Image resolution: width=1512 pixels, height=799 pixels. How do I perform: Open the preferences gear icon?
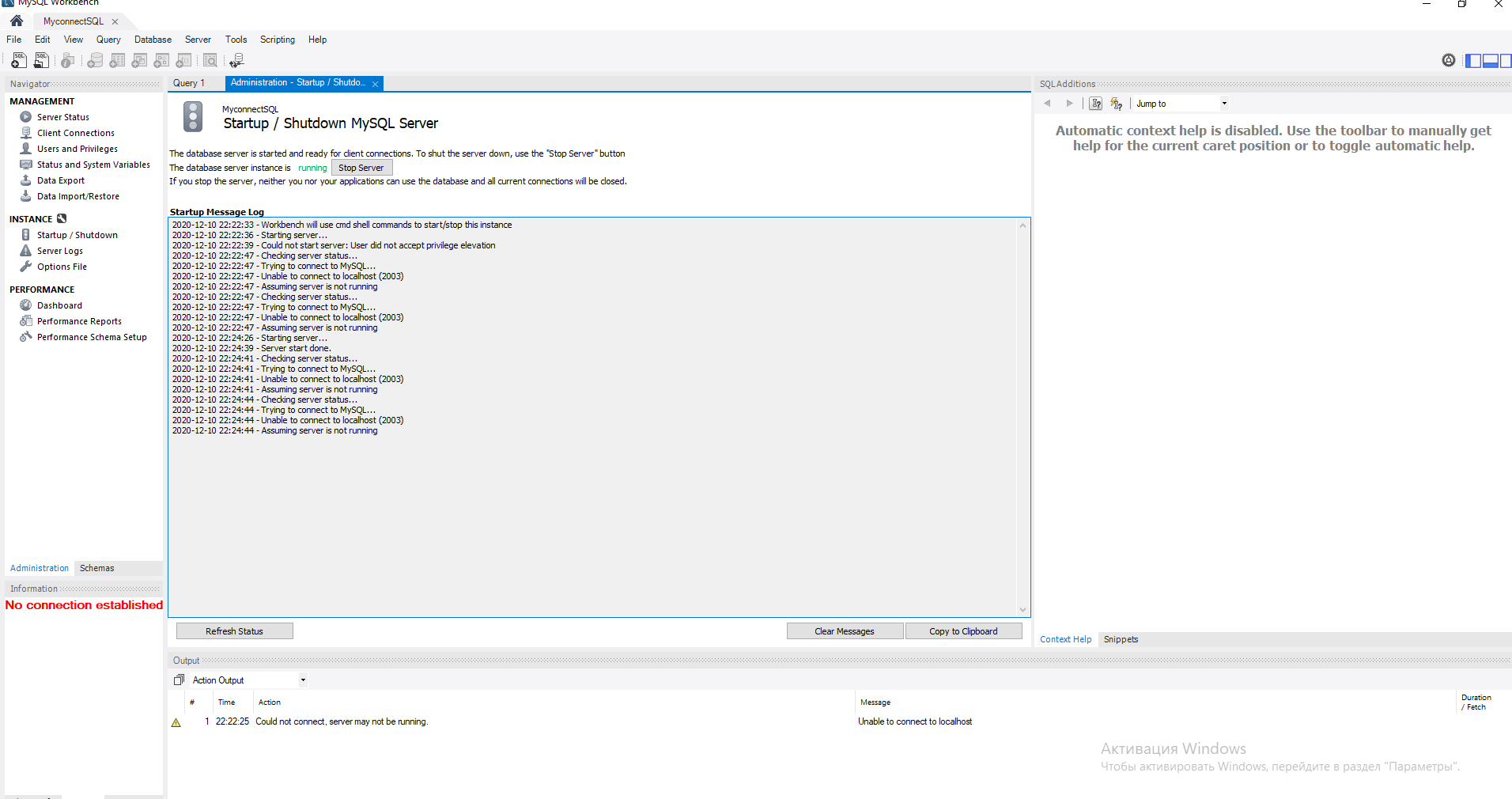click(1448, 60)
